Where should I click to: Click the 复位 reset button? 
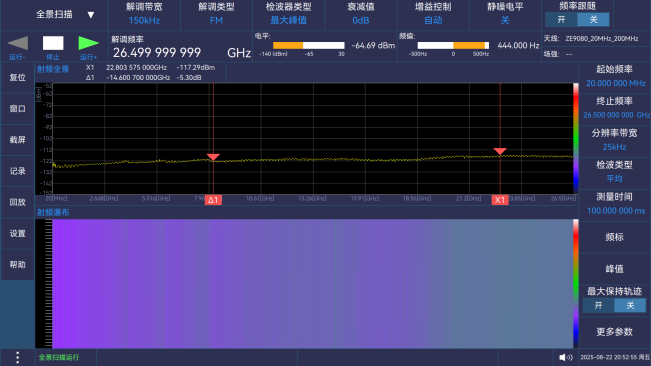tap(17, 77)
